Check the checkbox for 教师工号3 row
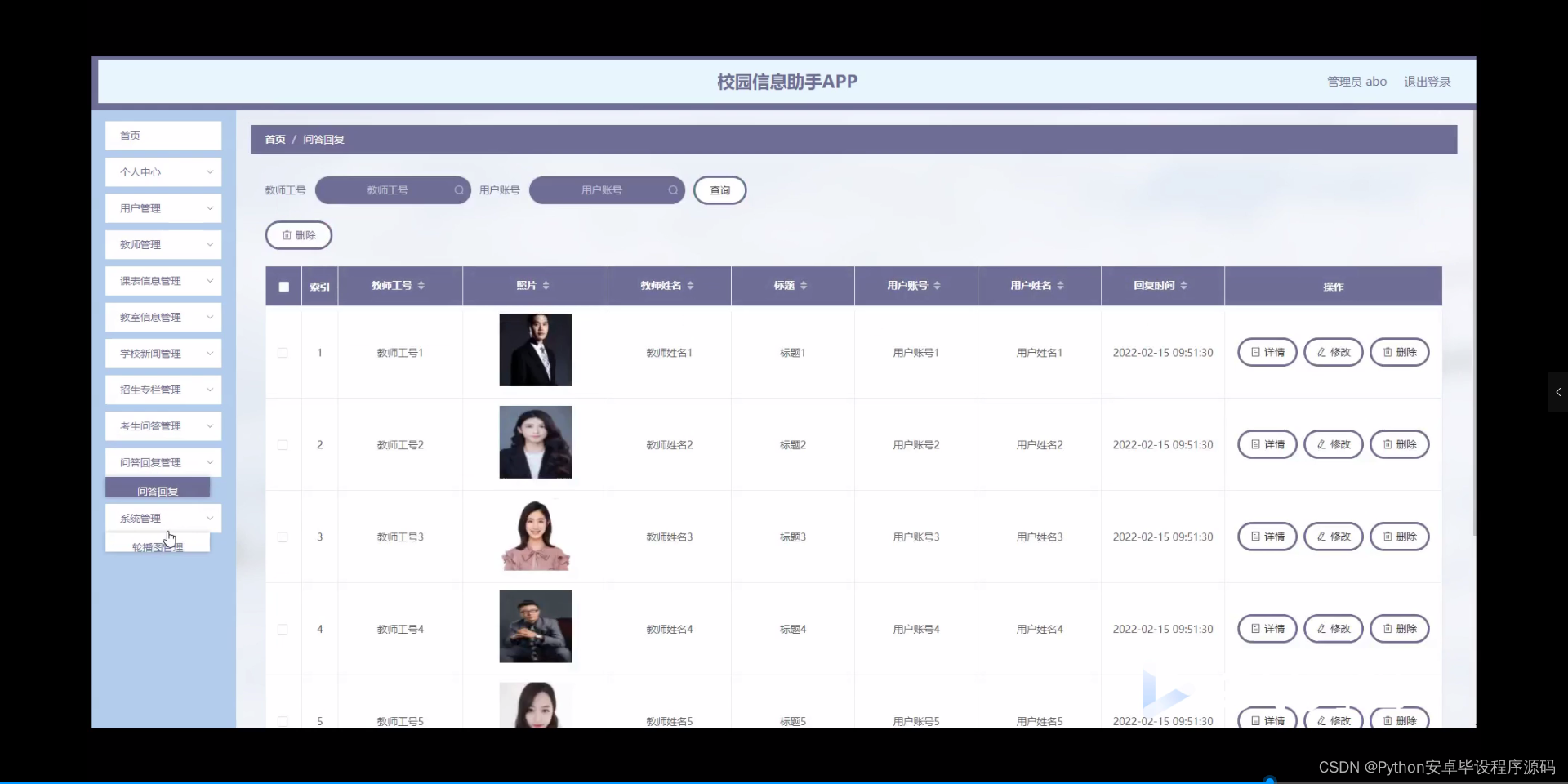1568x784 pixels. 283,537
